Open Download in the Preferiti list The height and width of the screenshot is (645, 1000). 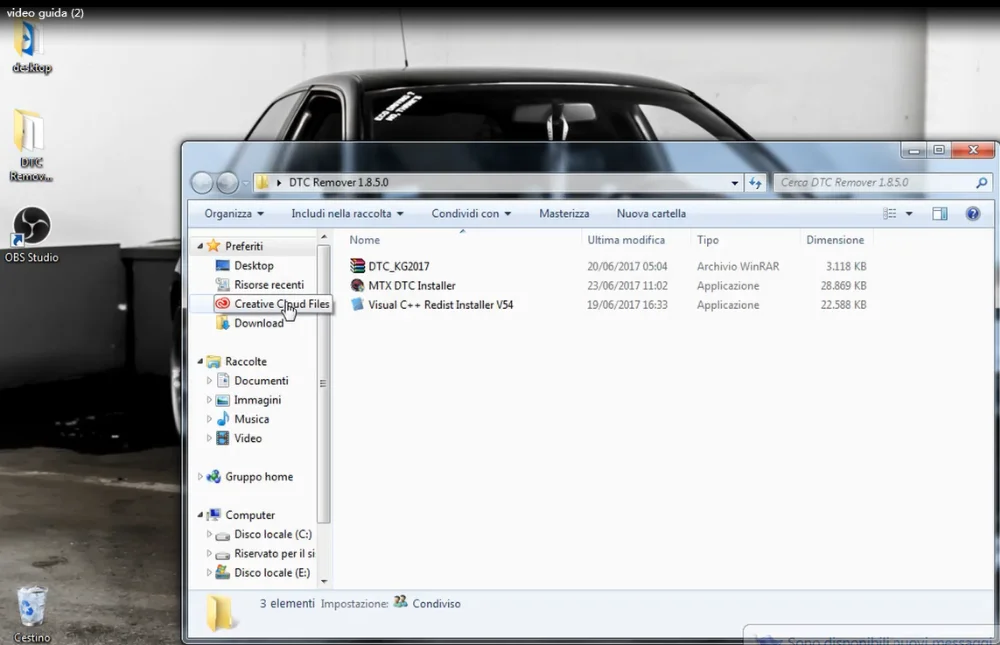(x=258, y=323)
